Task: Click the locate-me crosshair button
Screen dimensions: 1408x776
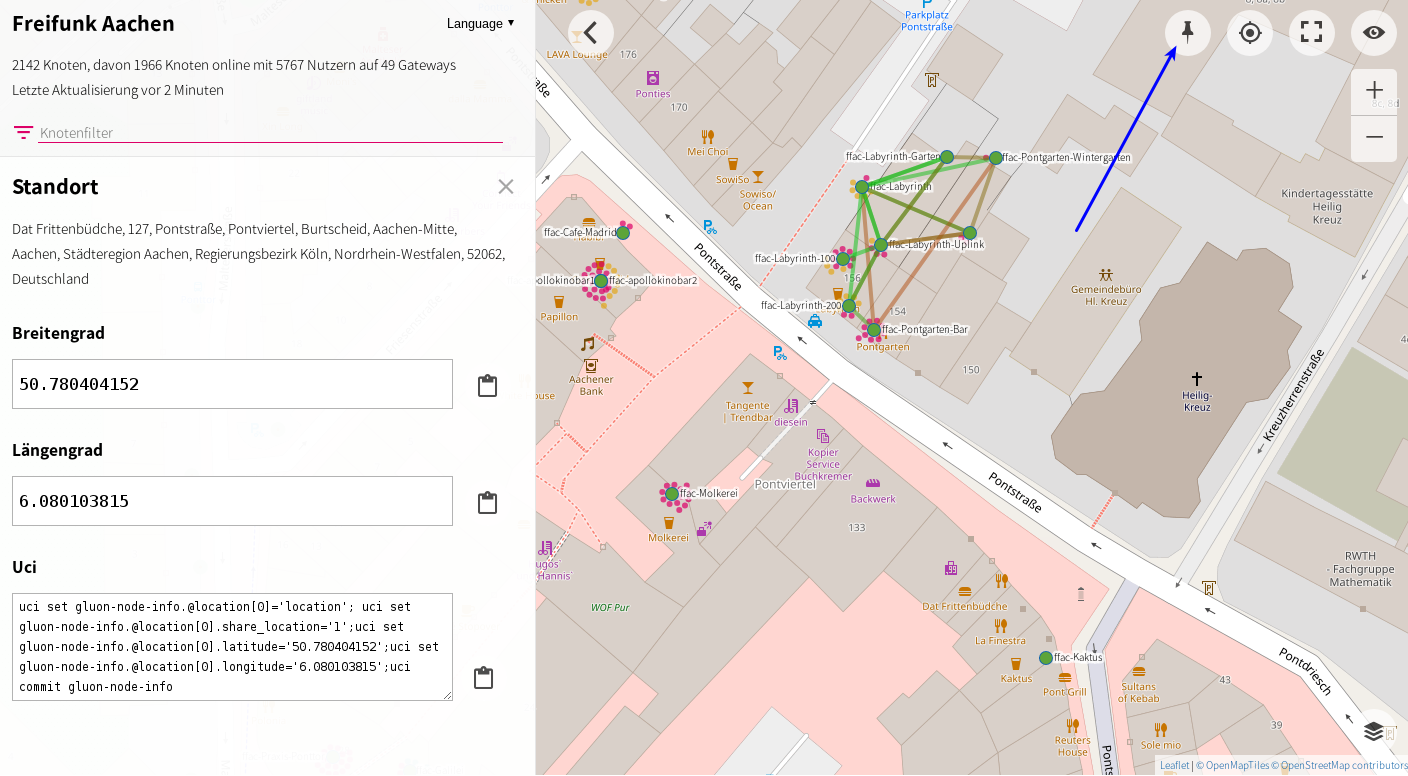Action: 1249,33
